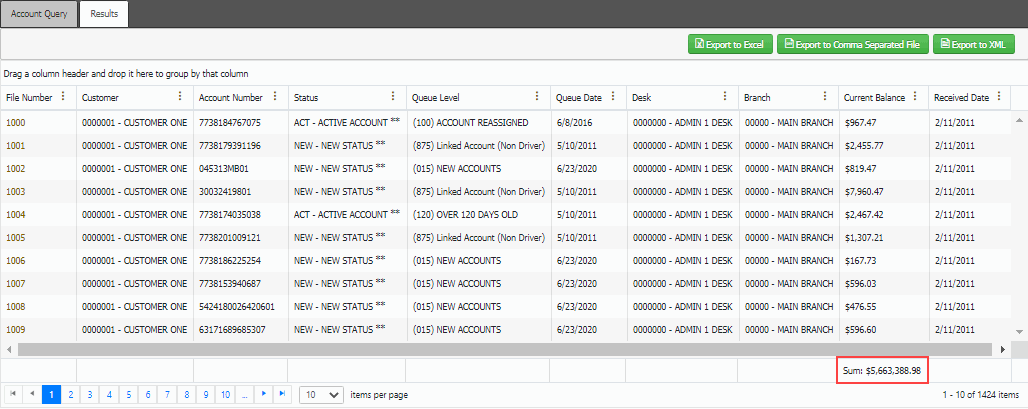This screenshot has width=1028, height=409.
Task: Click the horizontal scrollbar of the grid
Action: coord(500,350)
